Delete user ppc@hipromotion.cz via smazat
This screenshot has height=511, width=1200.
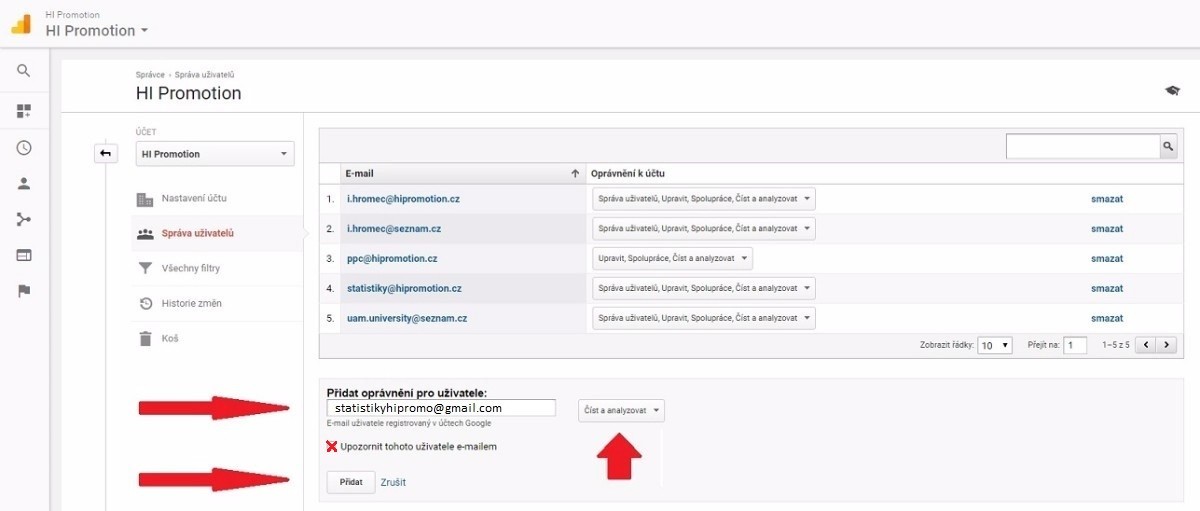click(x=1107, y=258)
